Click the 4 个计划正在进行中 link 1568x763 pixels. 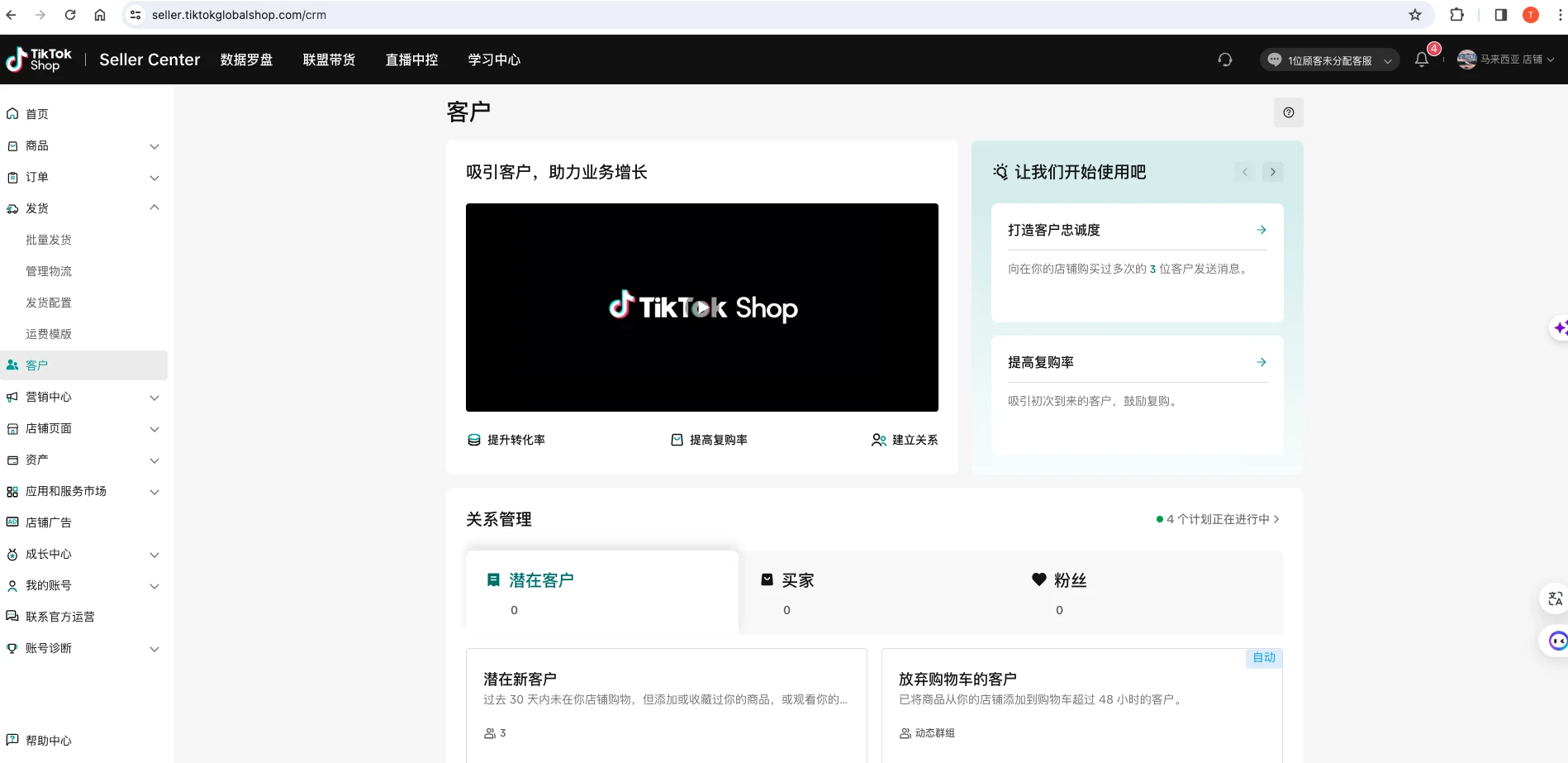click(x=1218, y=519)
